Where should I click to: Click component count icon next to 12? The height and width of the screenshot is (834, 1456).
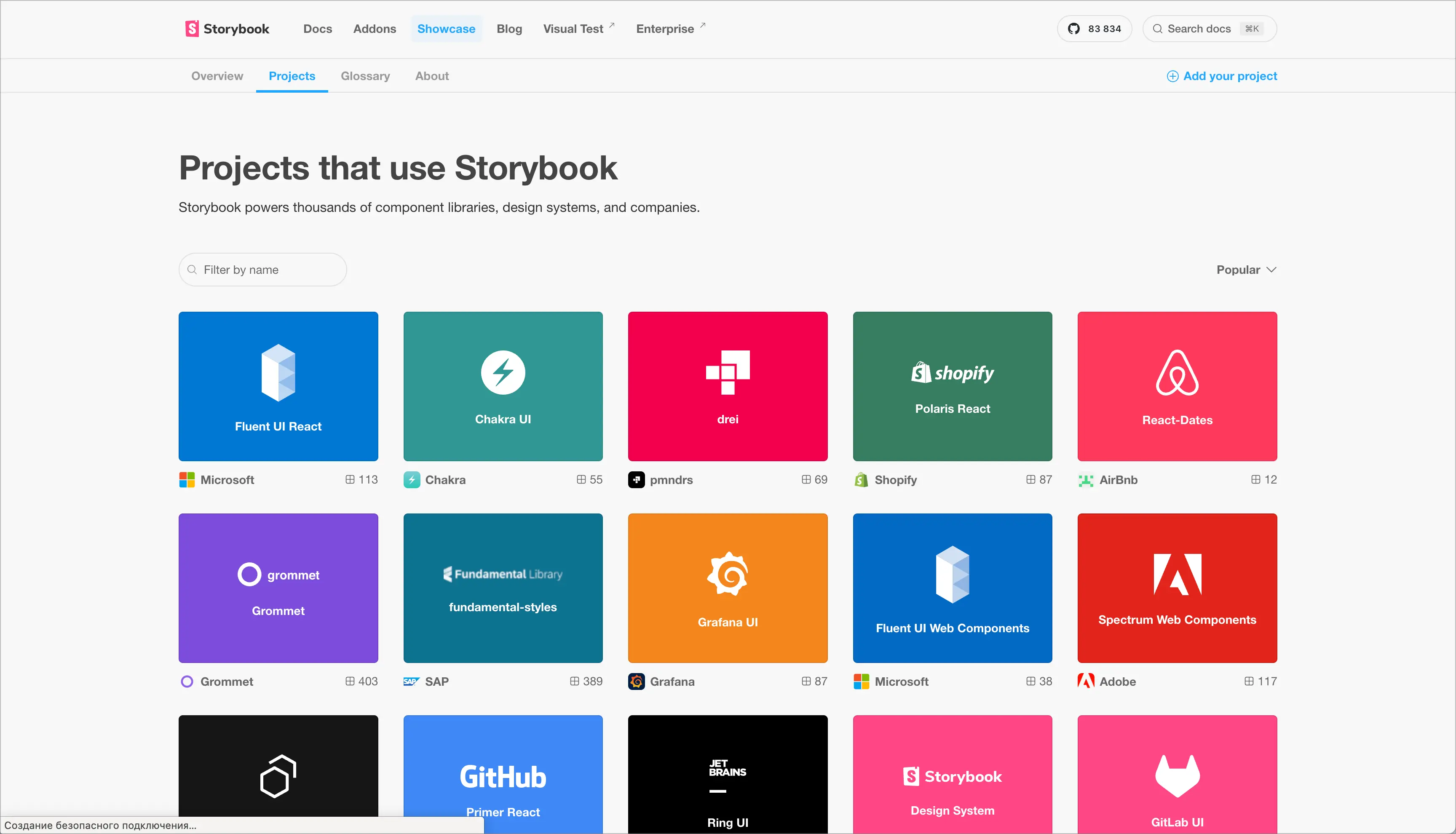pyautogui.click(x=1255, y=479)
